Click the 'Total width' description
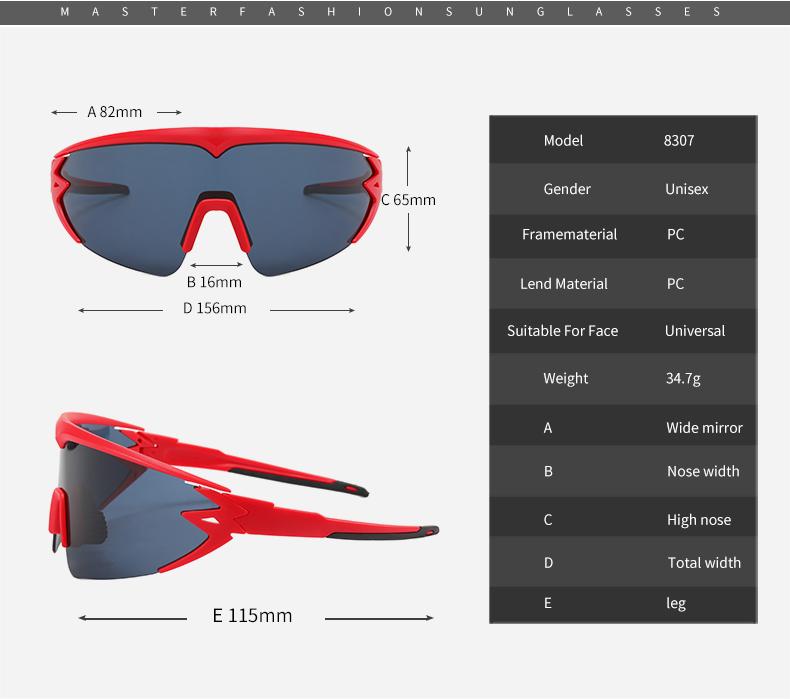 click(704, 562)
